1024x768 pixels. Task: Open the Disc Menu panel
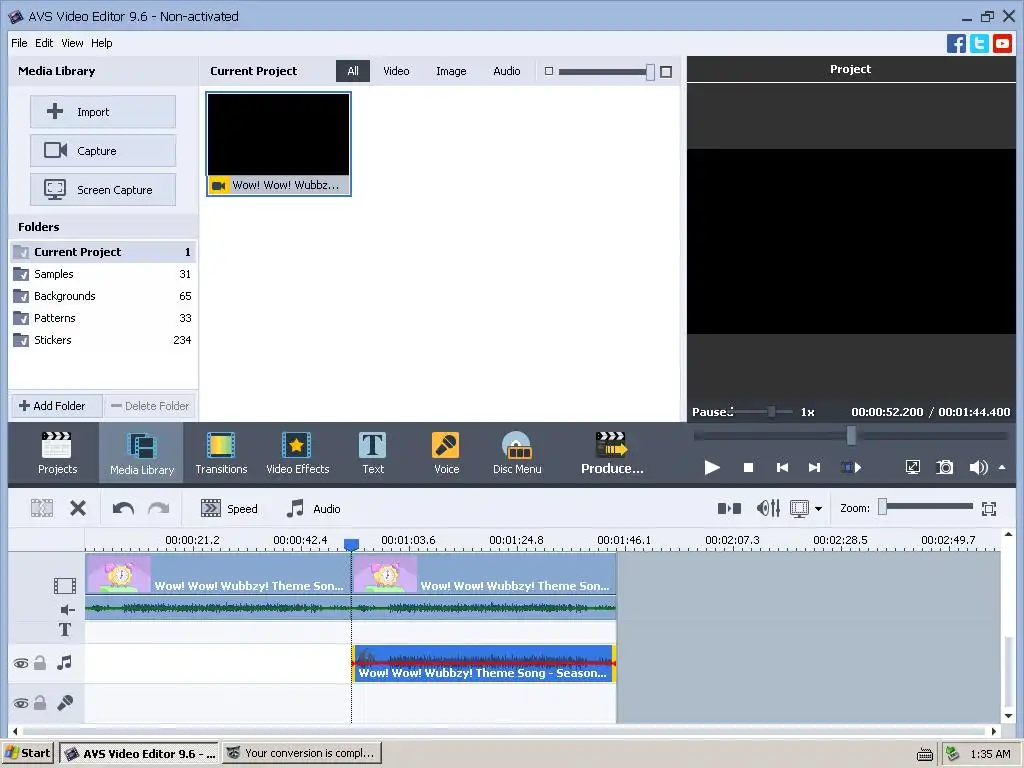(517, 453)
